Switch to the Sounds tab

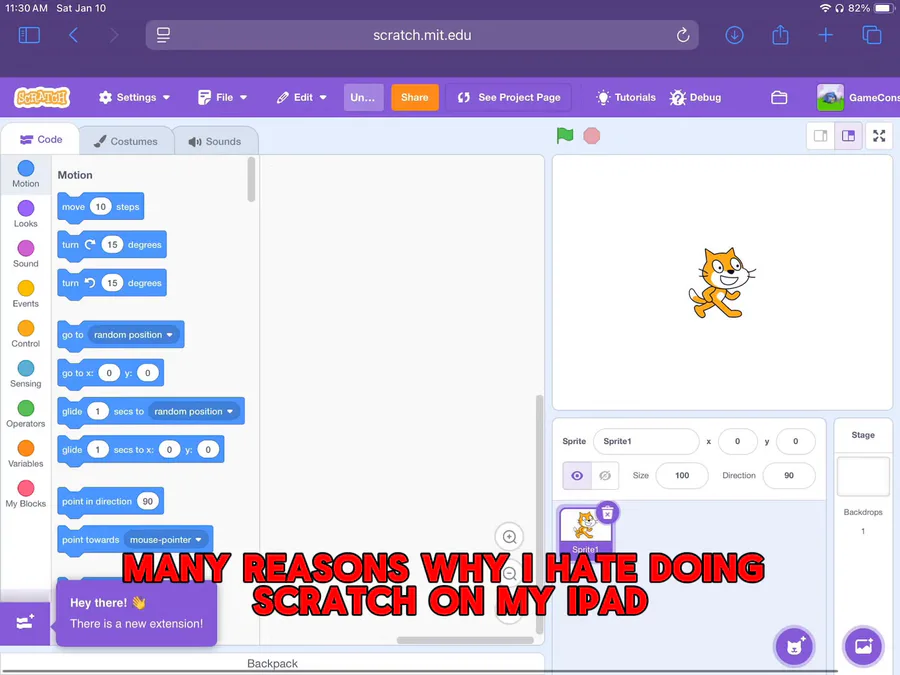215,141
